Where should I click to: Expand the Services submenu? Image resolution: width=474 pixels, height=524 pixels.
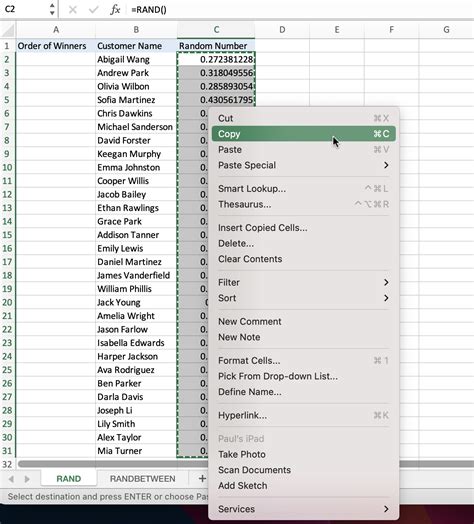[x=304, y=509]
